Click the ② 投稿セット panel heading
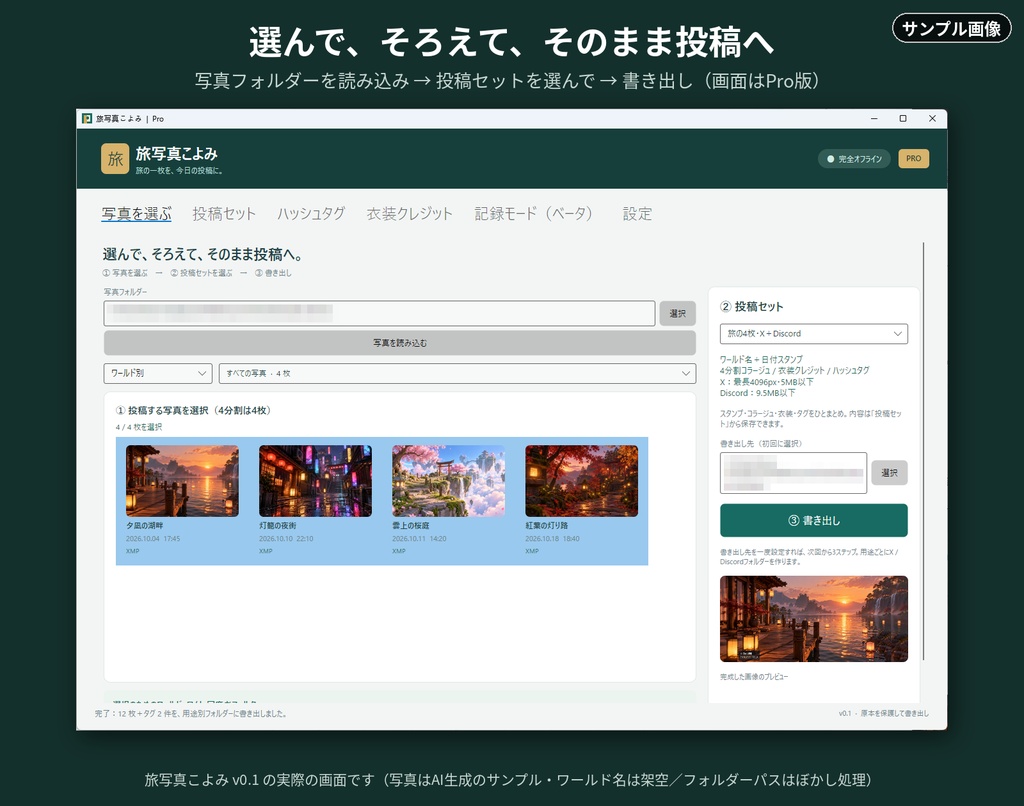This screenshot has height=806, width=1024. pos(752,306)
